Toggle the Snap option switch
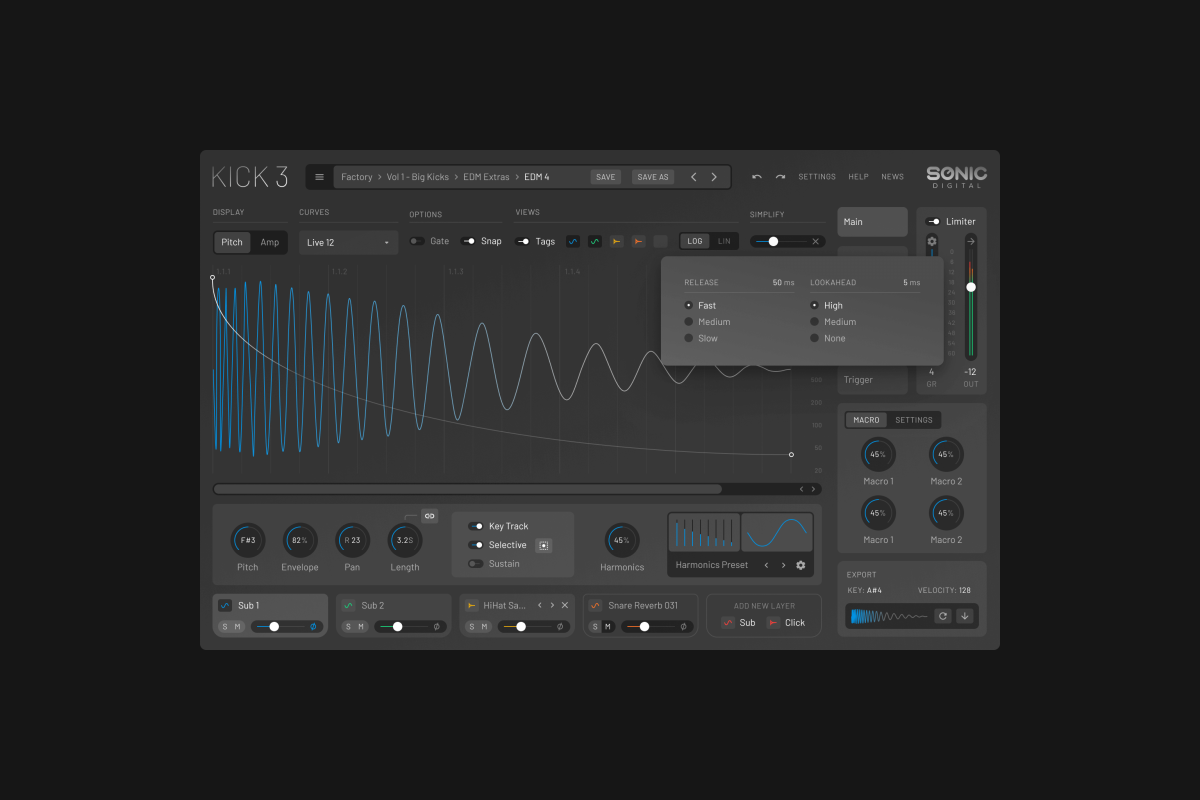 (468, 241)
